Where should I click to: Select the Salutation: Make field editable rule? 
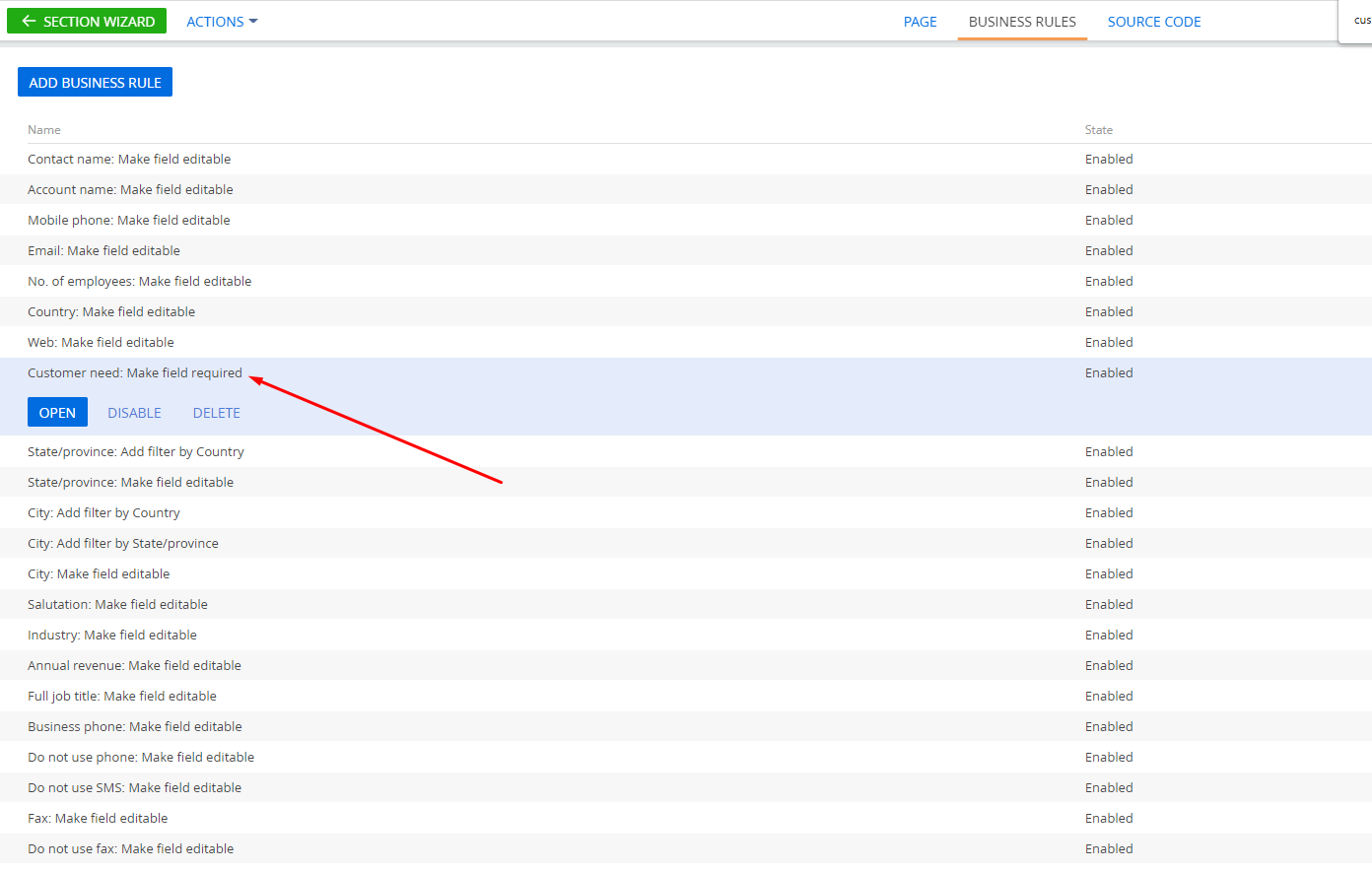pyautogui.click(x=686, y=604)
